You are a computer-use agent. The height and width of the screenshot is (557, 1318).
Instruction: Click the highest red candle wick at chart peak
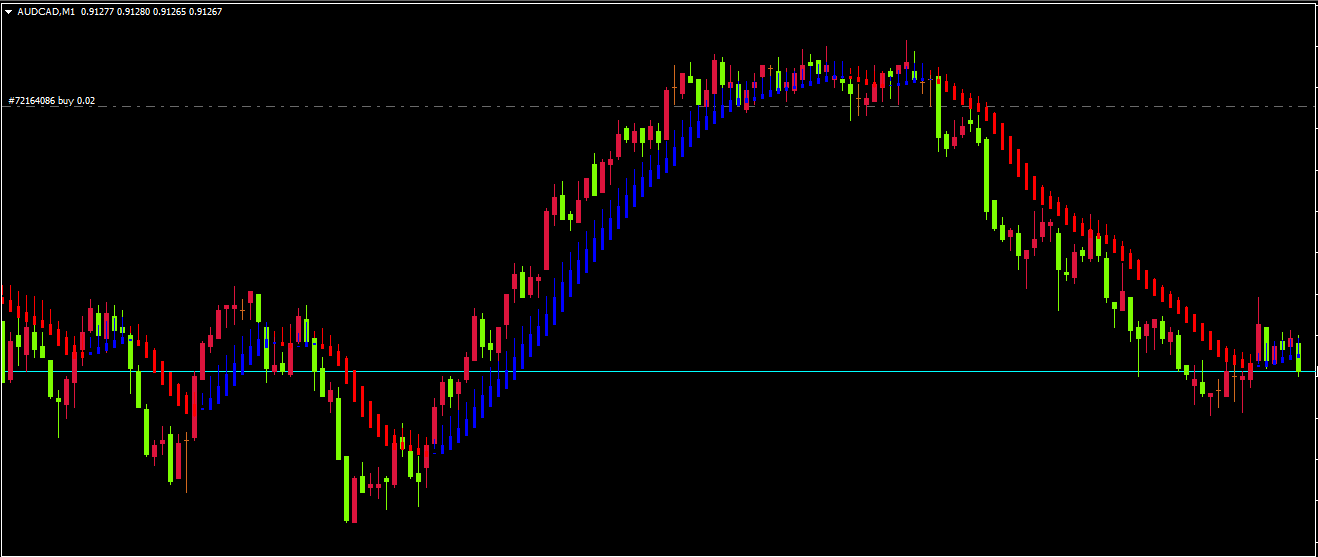[x=907, y=50]
